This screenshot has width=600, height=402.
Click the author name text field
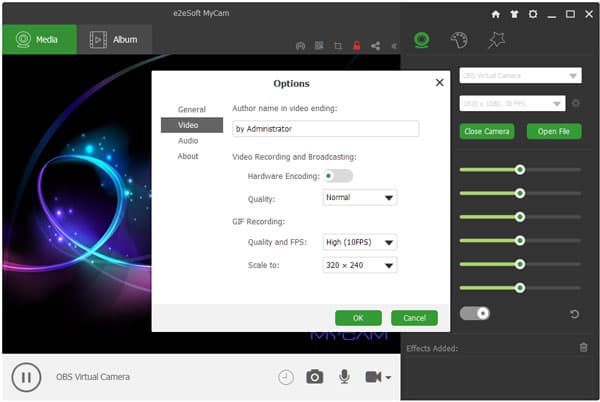click(x=325, y=129)
